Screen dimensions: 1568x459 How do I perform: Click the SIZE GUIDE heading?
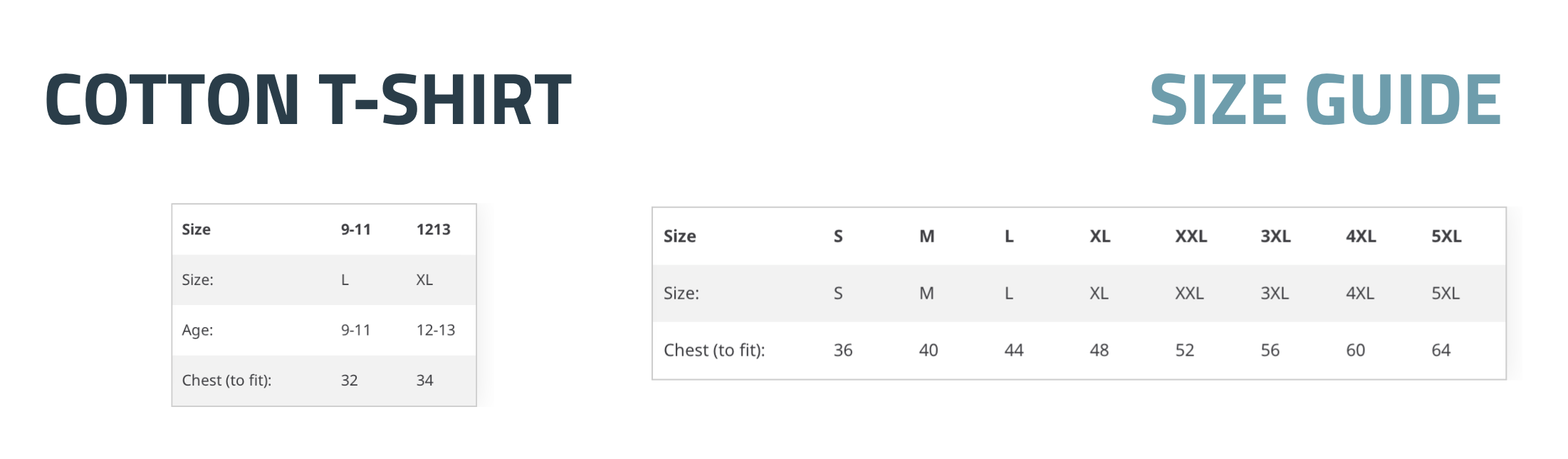coord(1325,100)
